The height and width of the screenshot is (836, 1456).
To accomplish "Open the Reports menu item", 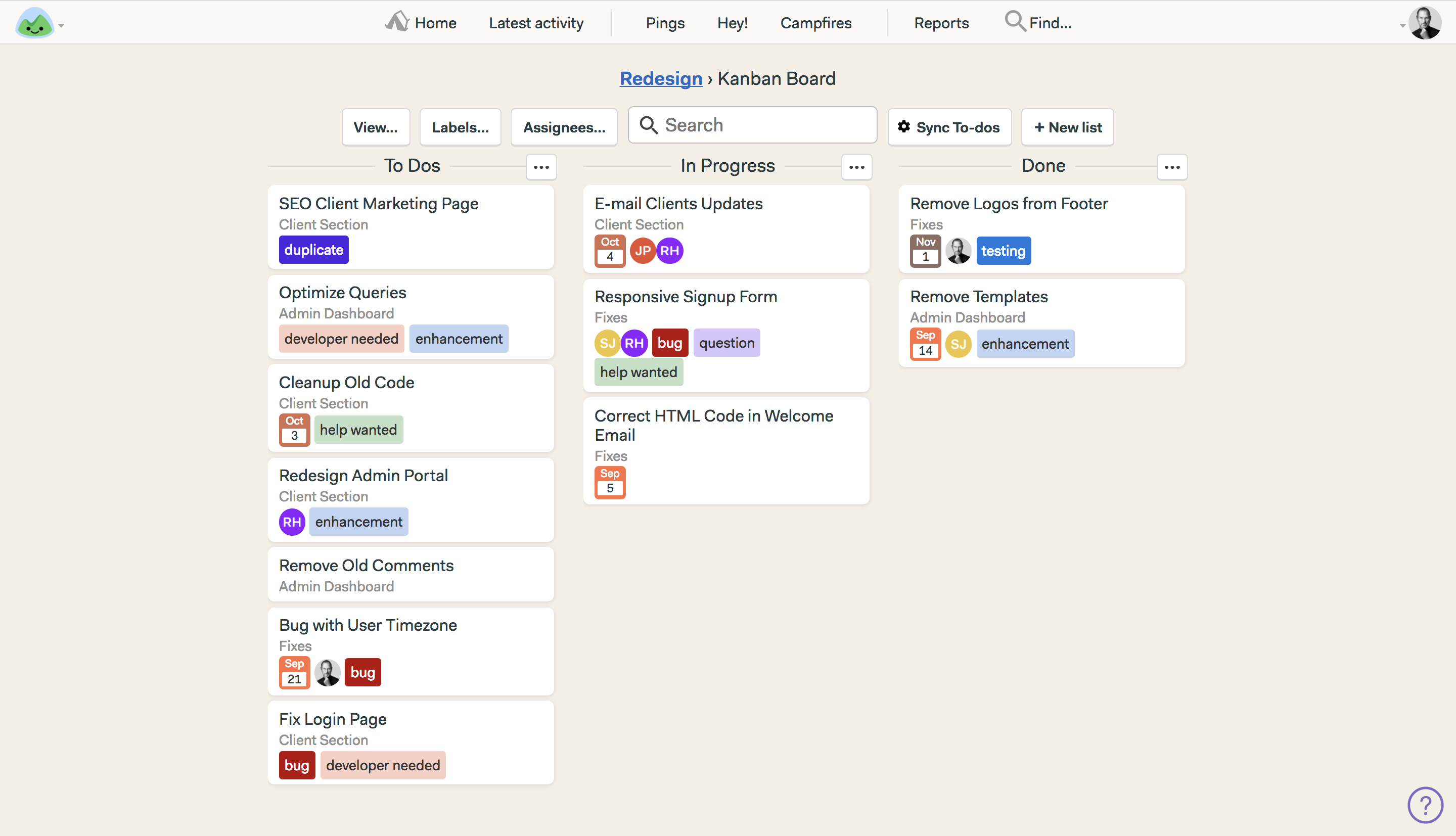I will pyautogui.click(x=940, y=22).
